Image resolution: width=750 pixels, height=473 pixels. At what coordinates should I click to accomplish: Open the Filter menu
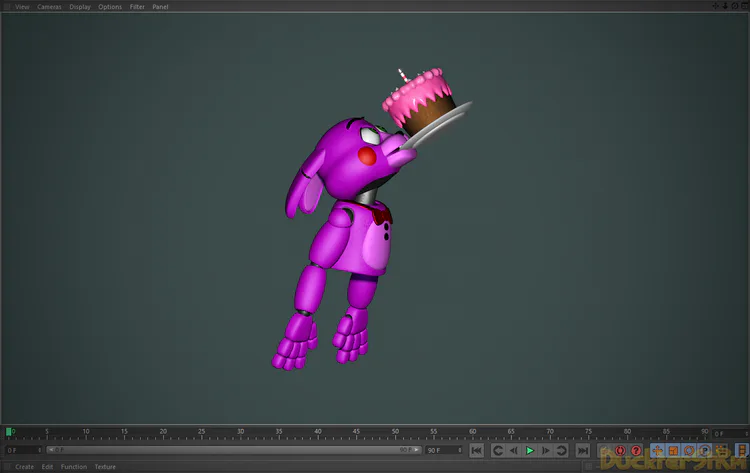pyautogui.click(x=137, y=7)
